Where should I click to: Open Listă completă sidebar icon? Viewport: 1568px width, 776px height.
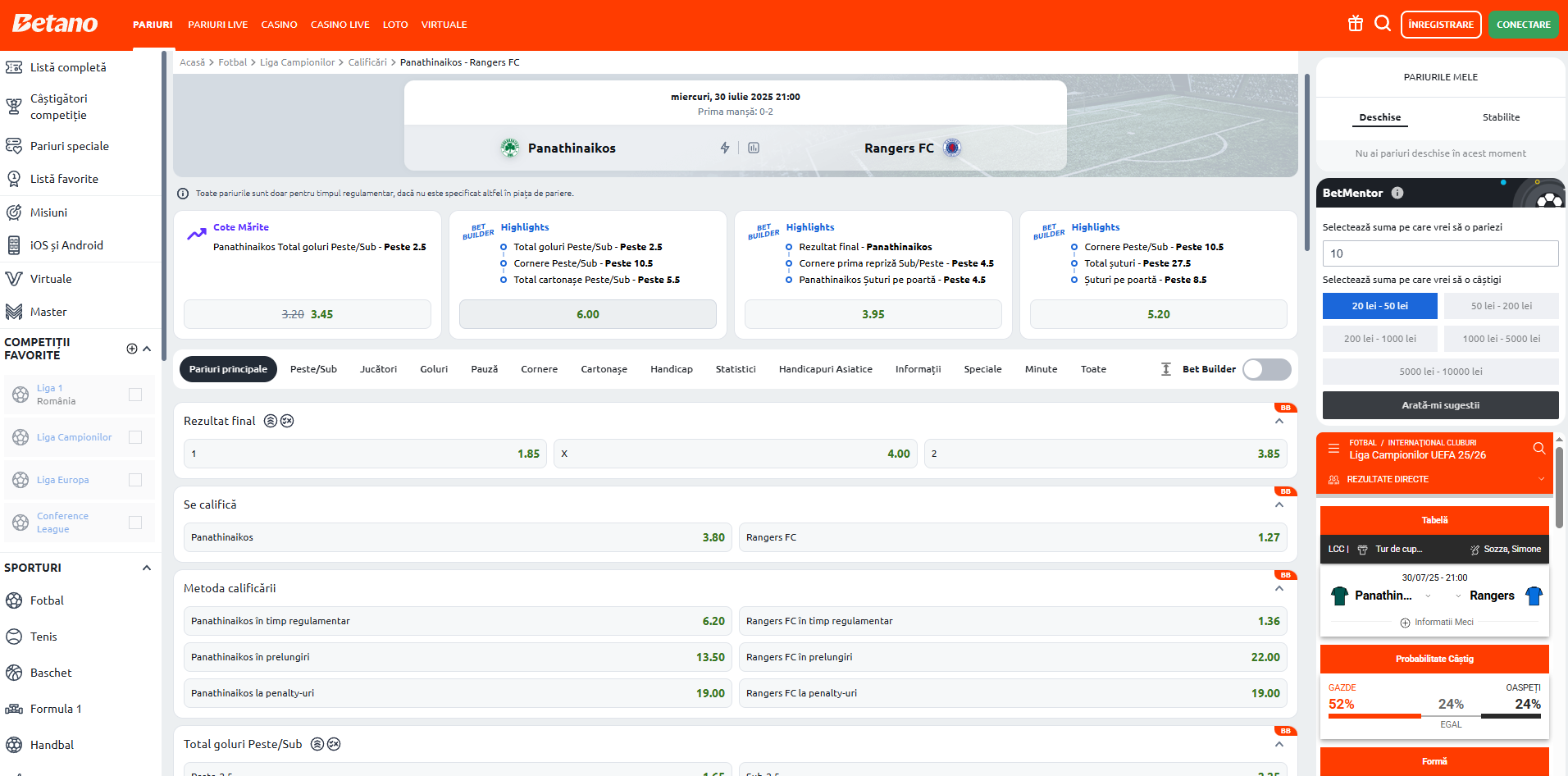coord(14,67)
